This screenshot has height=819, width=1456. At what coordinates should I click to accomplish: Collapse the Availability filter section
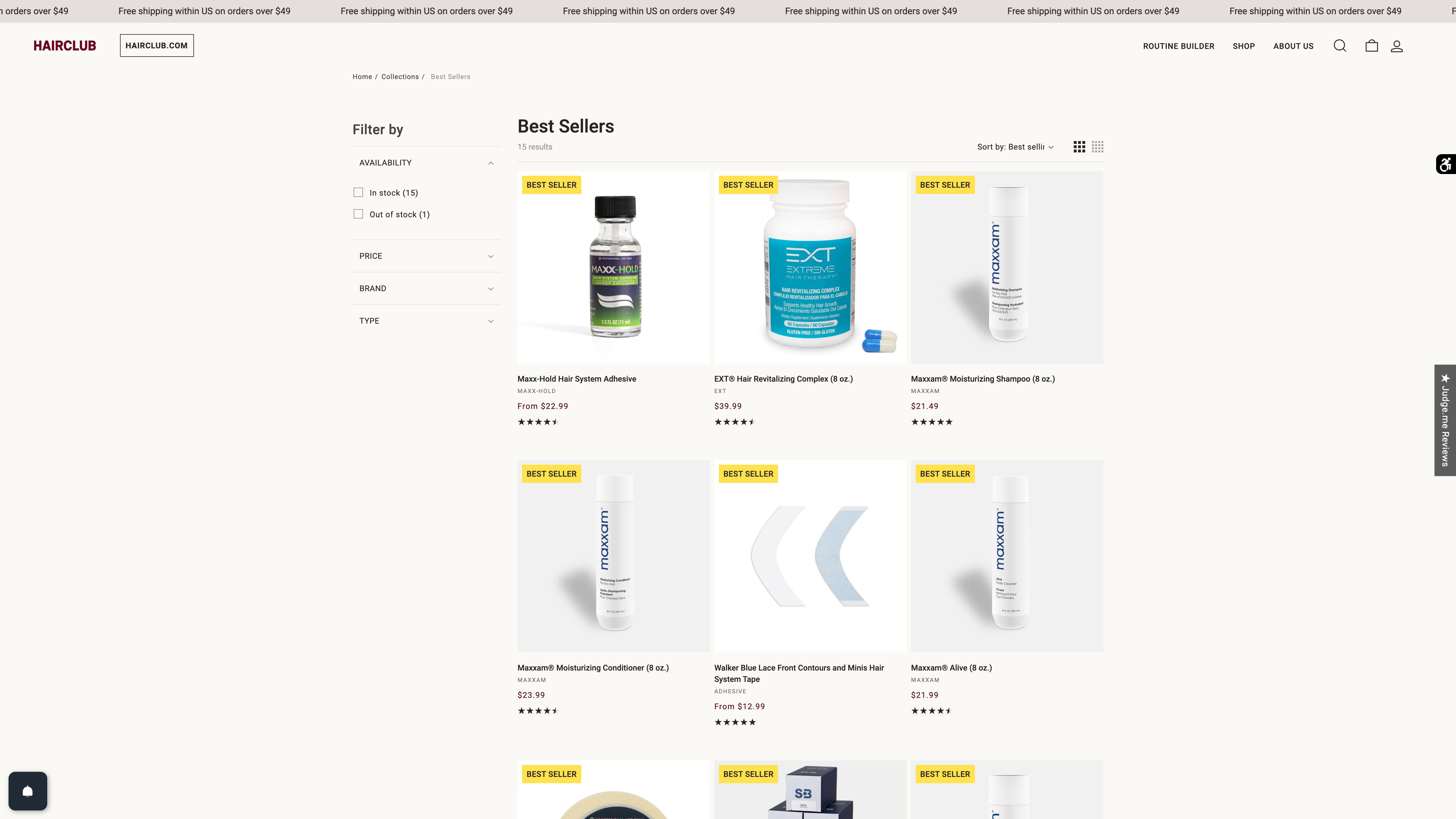click(426, 163)
